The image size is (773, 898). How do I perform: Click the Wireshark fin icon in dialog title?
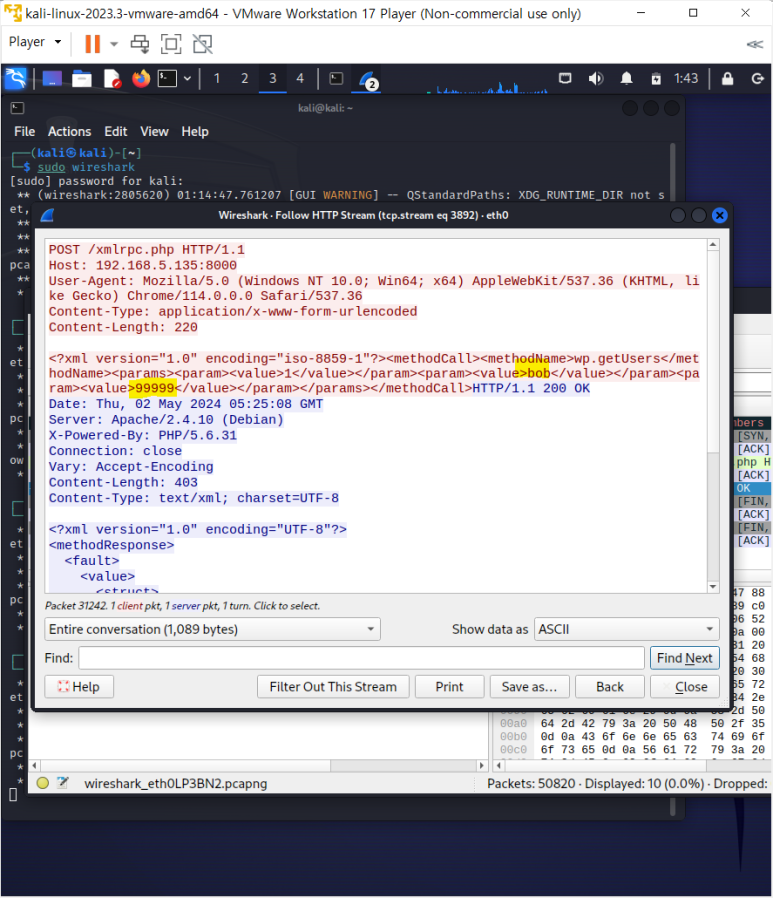pos(47,215)
